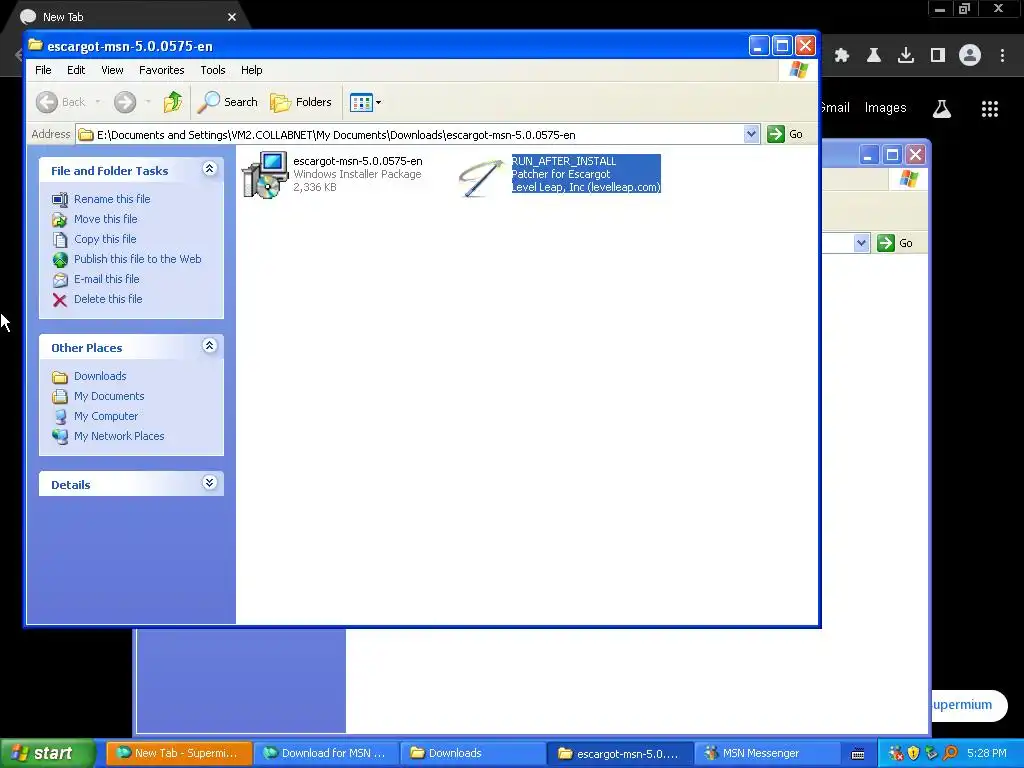Open Downloads in Other Places
The height and width of the screenshot is (768, 1024).
(x=100, y=376)
